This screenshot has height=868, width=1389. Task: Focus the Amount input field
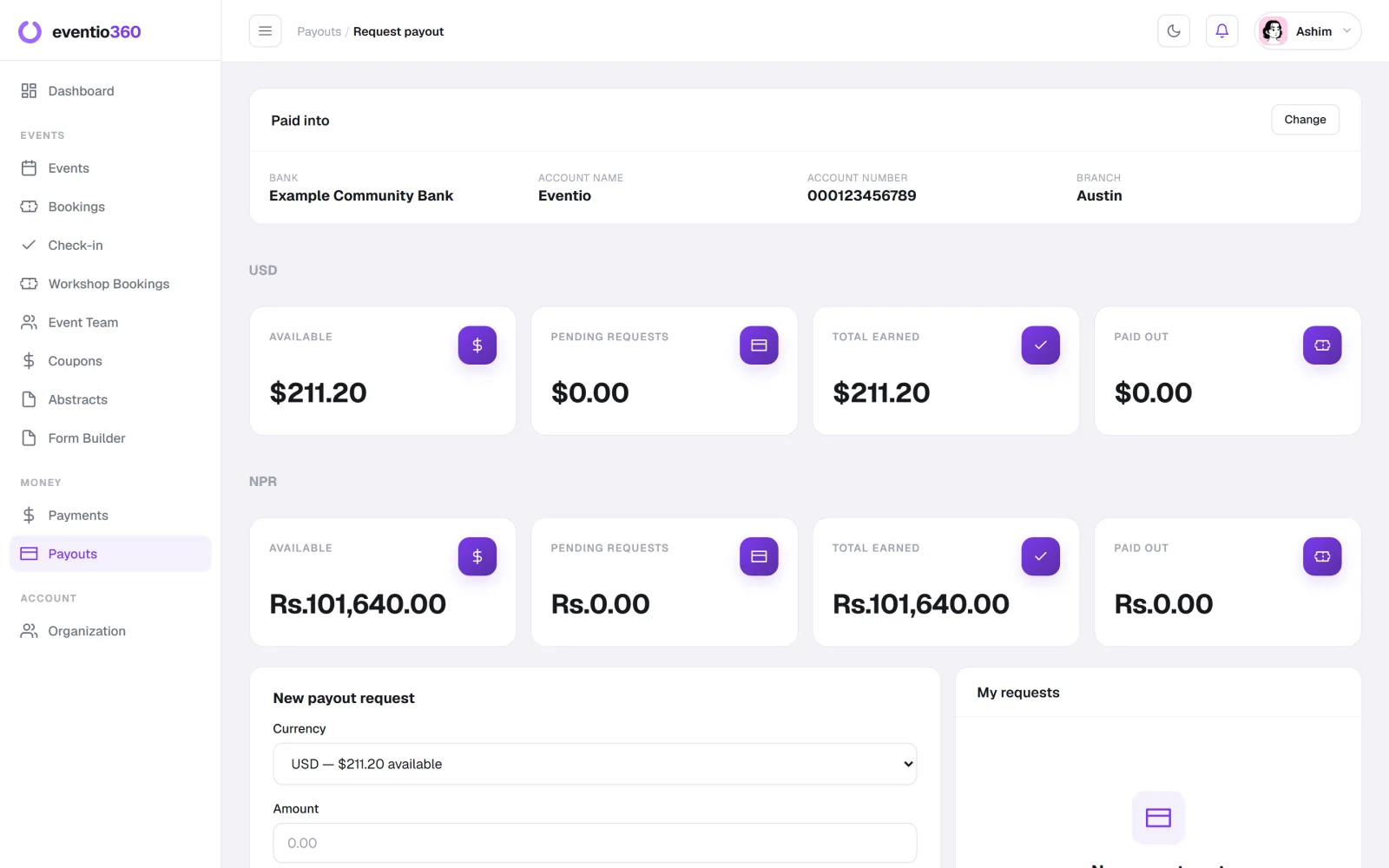(x=595, y=843)
